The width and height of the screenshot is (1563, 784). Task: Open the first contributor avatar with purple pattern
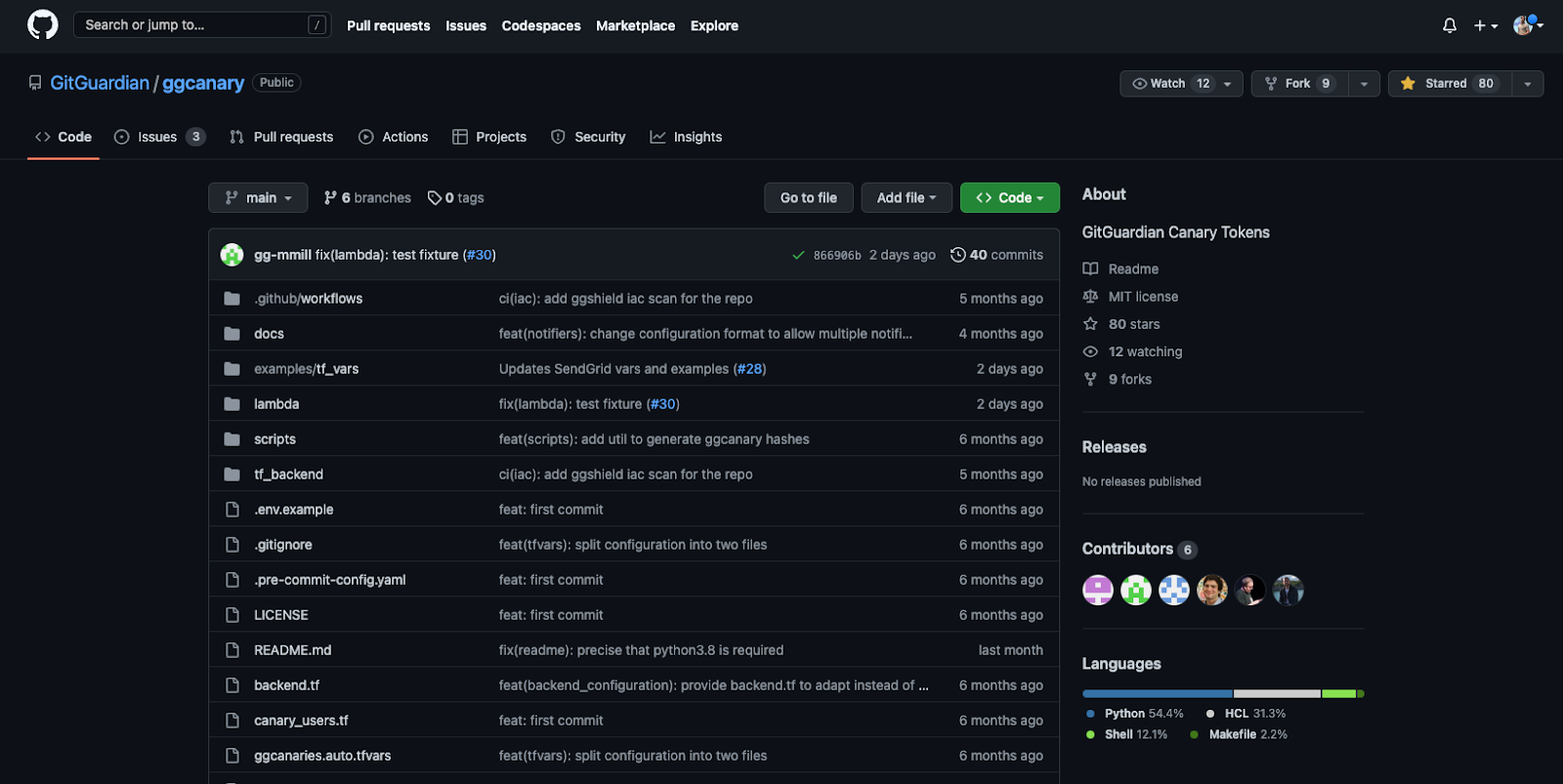(1098, 591)
